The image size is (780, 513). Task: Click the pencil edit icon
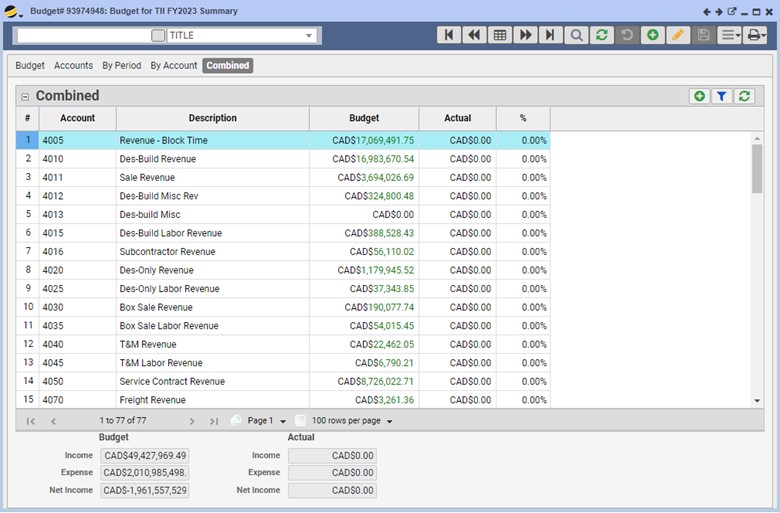pos(678,35)
